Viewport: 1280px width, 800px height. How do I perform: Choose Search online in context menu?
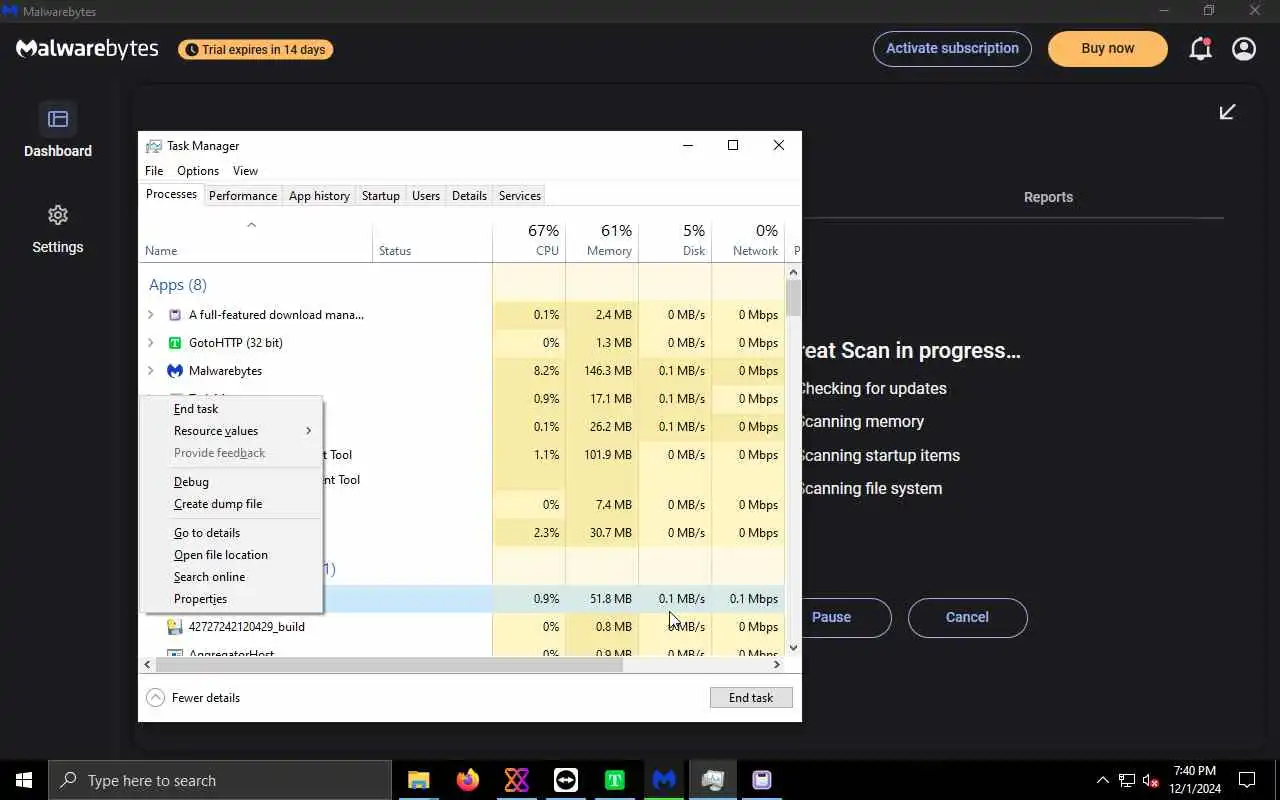(231, 577)
